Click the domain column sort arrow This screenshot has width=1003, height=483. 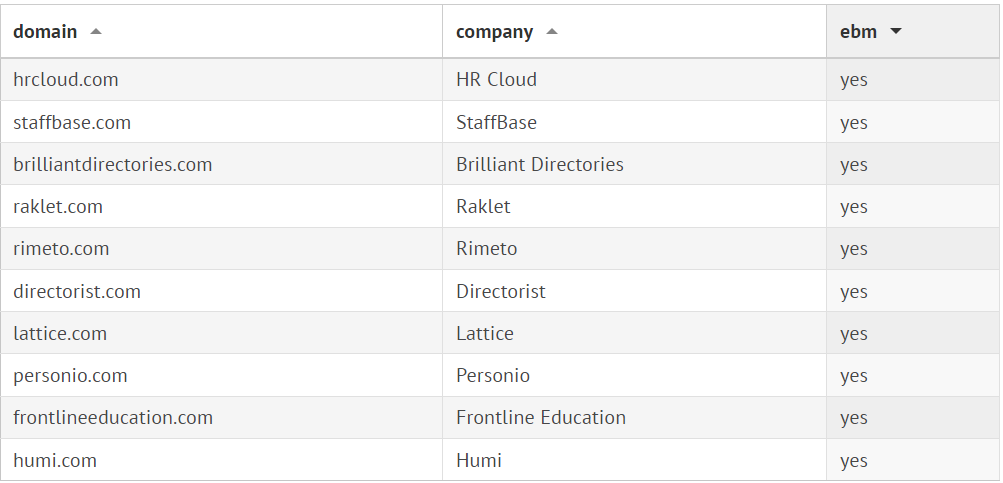[96, 32]
